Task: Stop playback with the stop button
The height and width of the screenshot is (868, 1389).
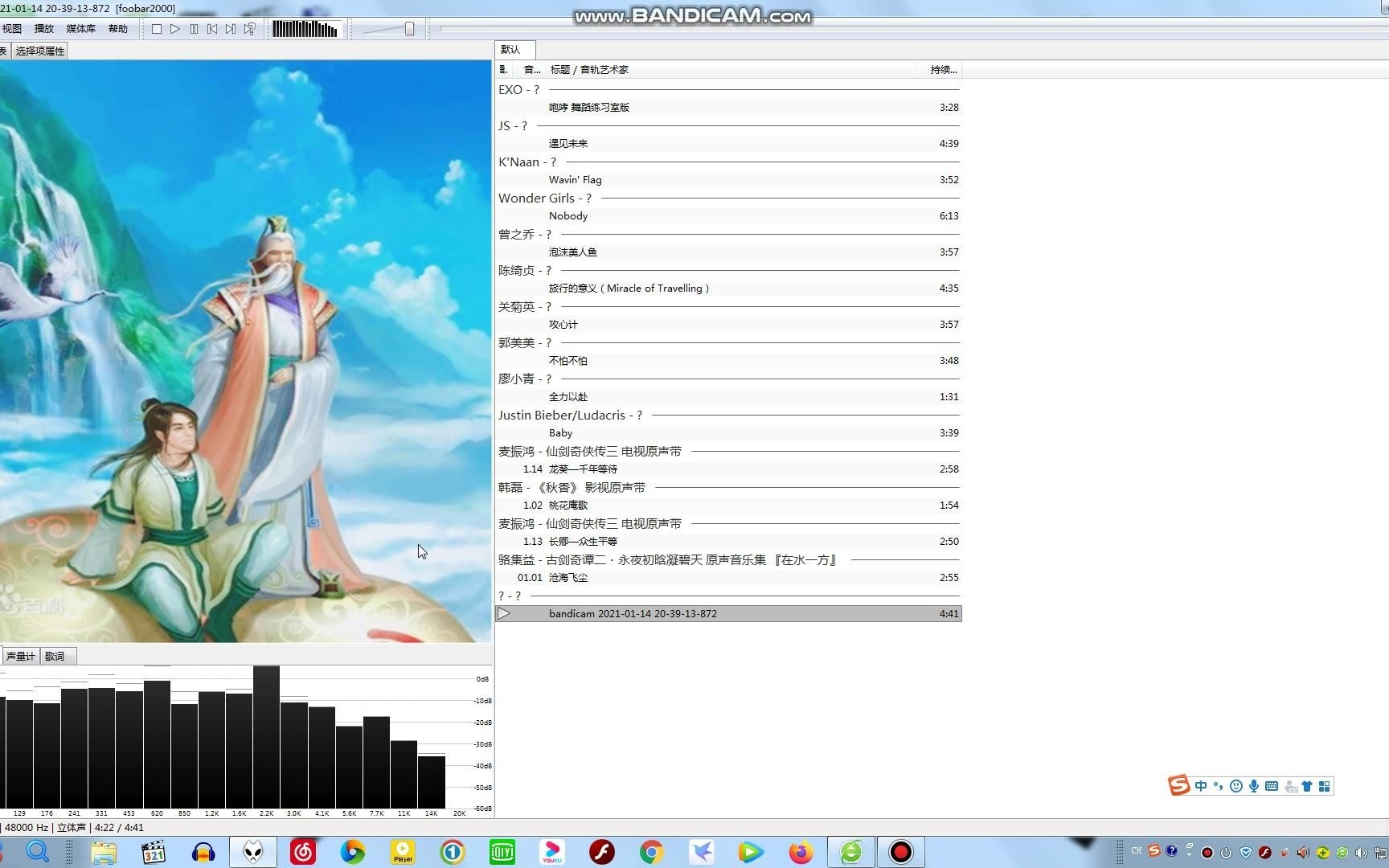Action: (x=157, y=29)
